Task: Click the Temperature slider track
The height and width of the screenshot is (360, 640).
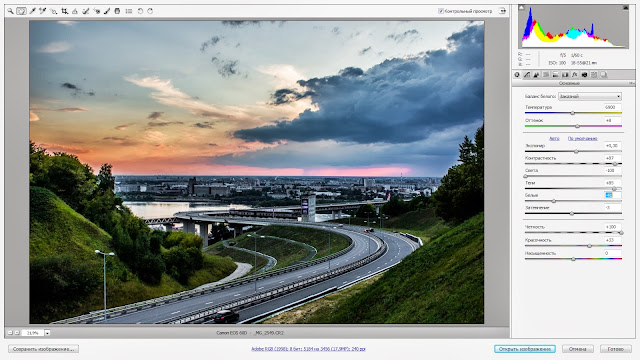Action: pos(573,113)
